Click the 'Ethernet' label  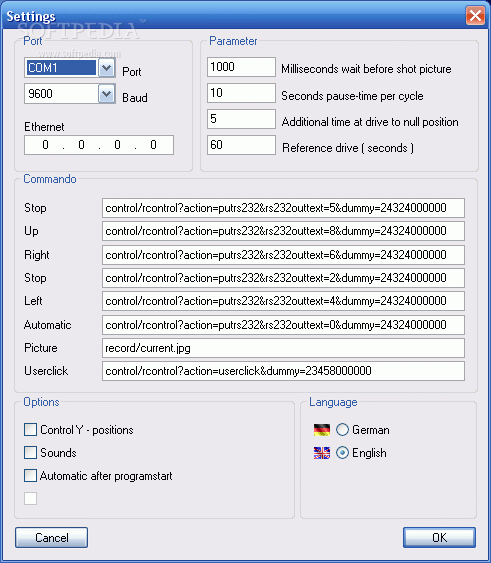point(44,127)
